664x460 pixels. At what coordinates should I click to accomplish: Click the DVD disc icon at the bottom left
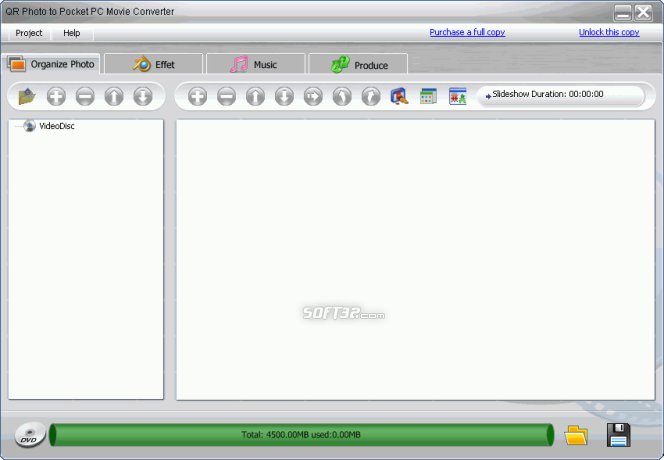pos(30,435)
